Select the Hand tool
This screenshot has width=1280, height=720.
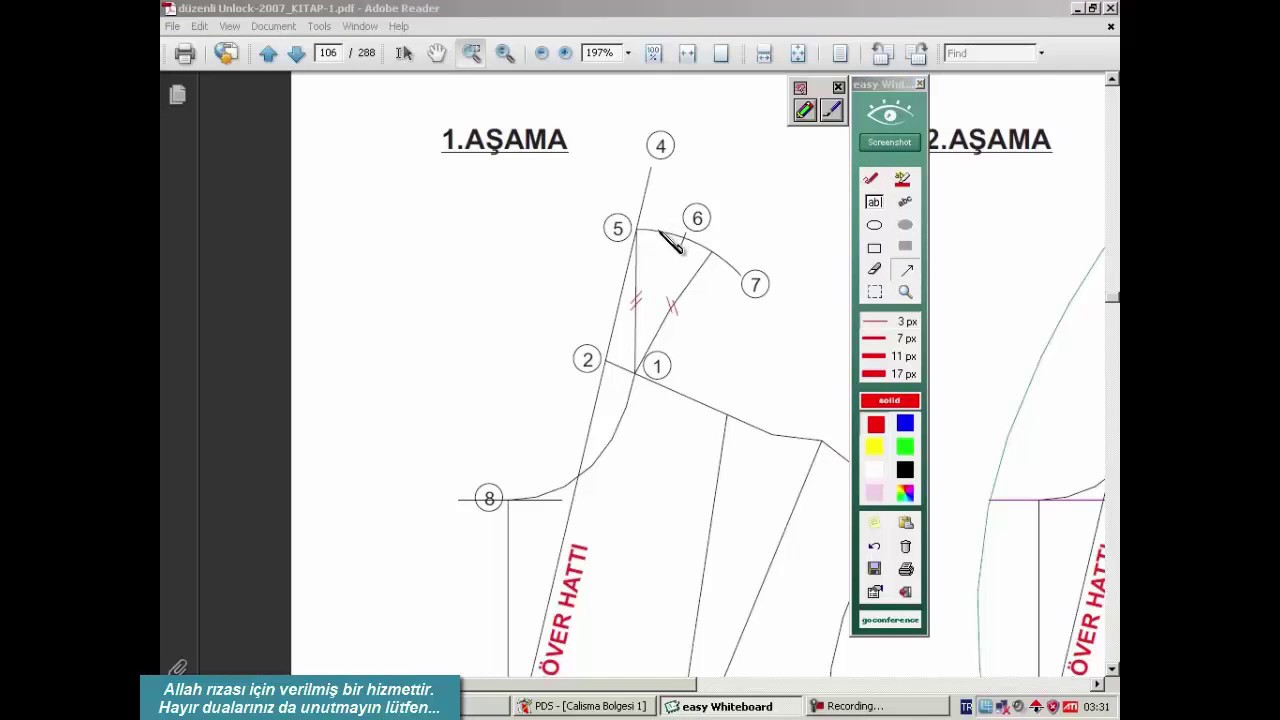click(x=437, y=53)
